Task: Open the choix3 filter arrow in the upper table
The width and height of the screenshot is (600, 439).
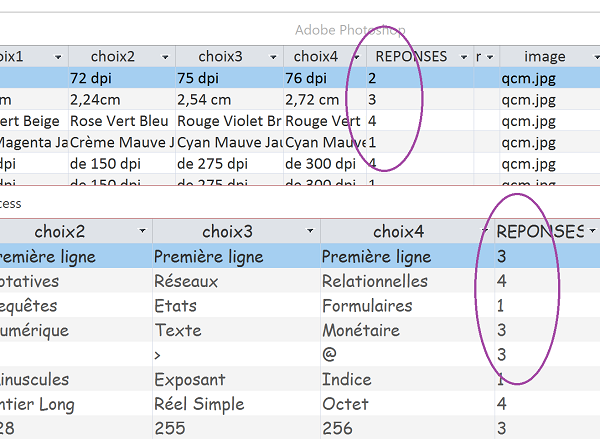Action: click(x=272, y=57)
